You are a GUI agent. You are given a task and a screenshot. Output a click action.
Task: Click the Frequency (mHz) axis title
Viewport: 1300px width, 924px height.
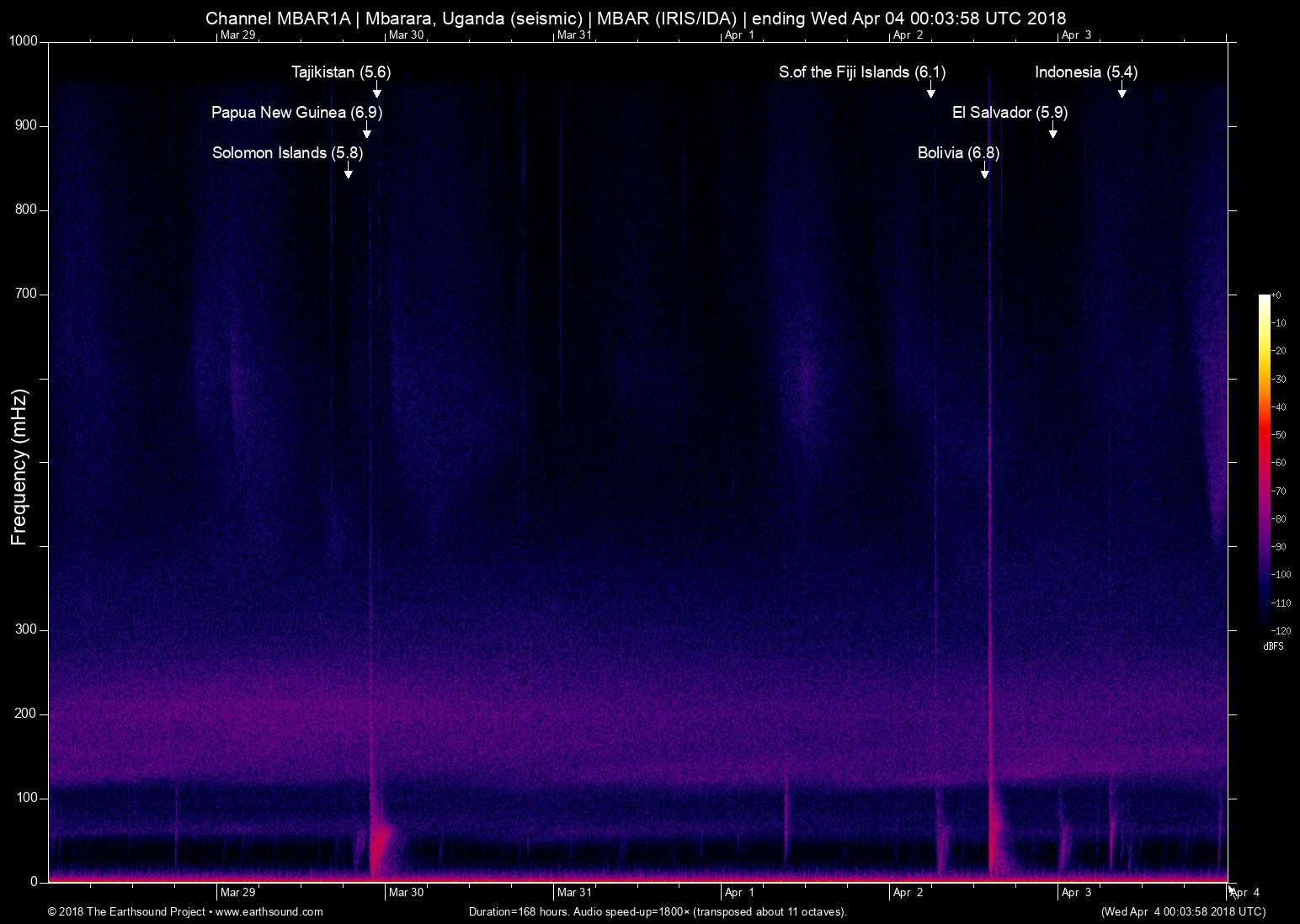click(19, 467)
